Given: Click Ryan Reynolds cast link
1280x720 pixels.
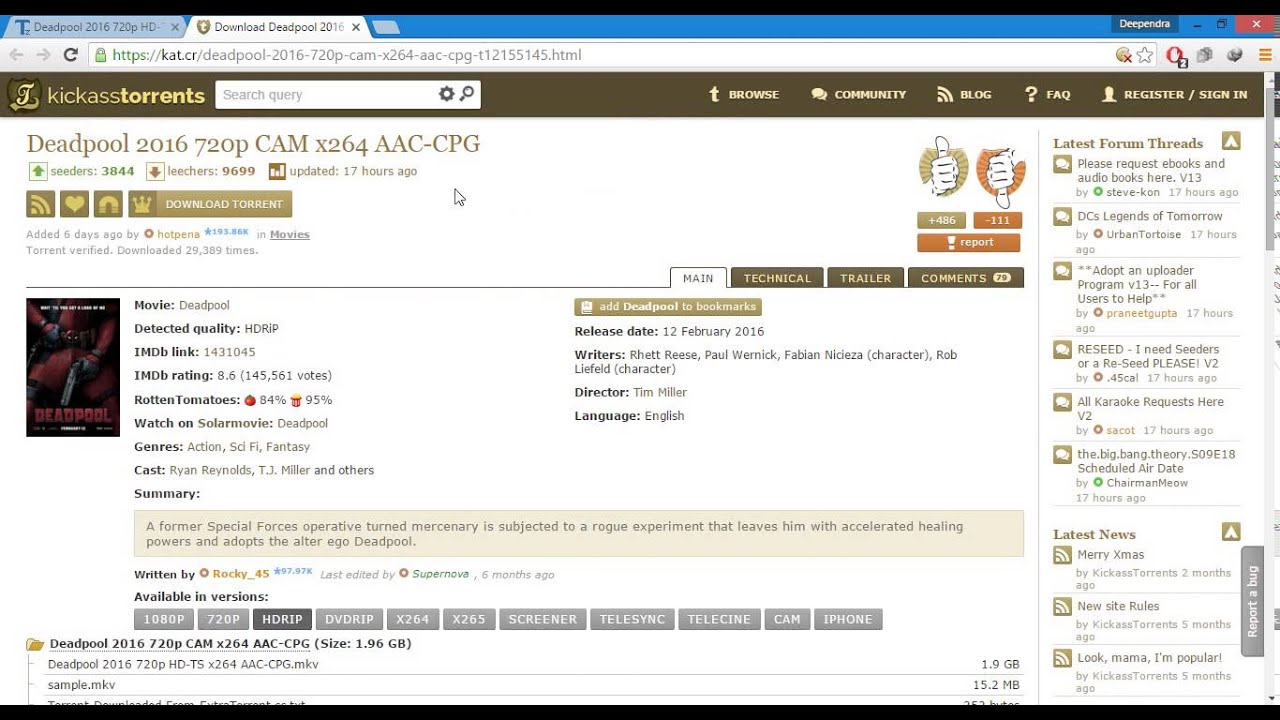Looking at the screenshot, I should (x=211, y=470).
